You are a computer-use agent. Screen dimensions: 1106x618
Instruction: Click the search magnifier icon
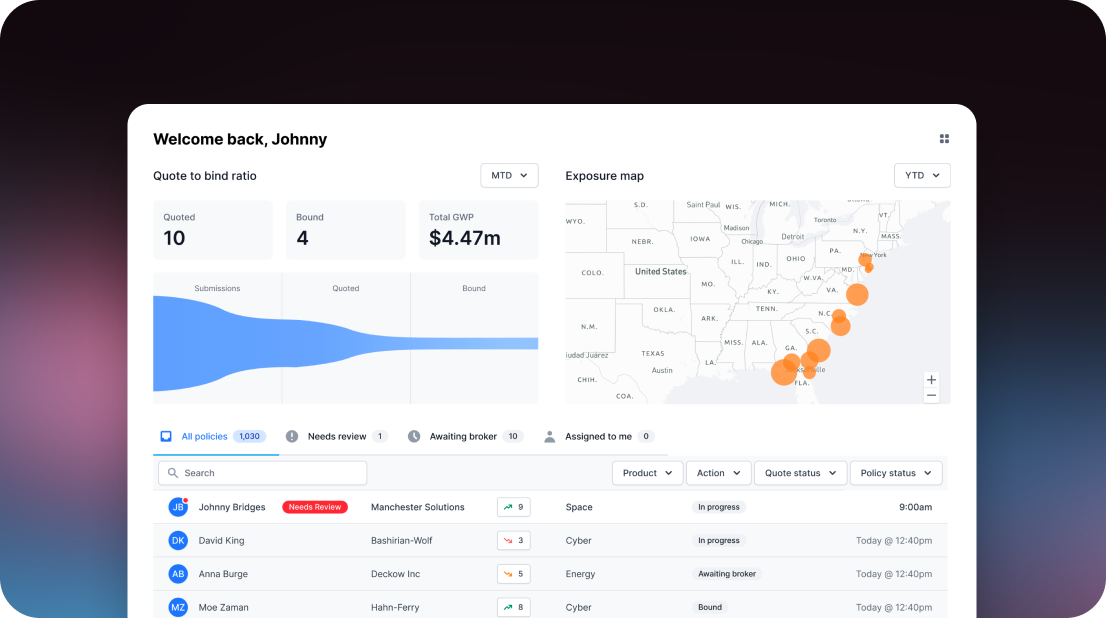coord(173,473)
